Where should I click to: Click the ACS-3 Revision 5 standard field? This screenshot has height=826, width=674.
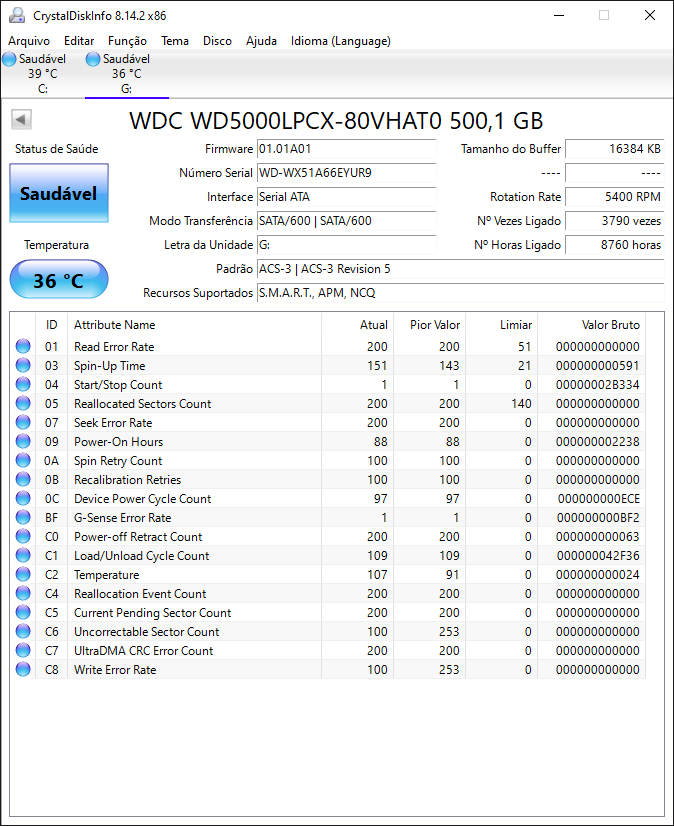(x=461, y=269)
